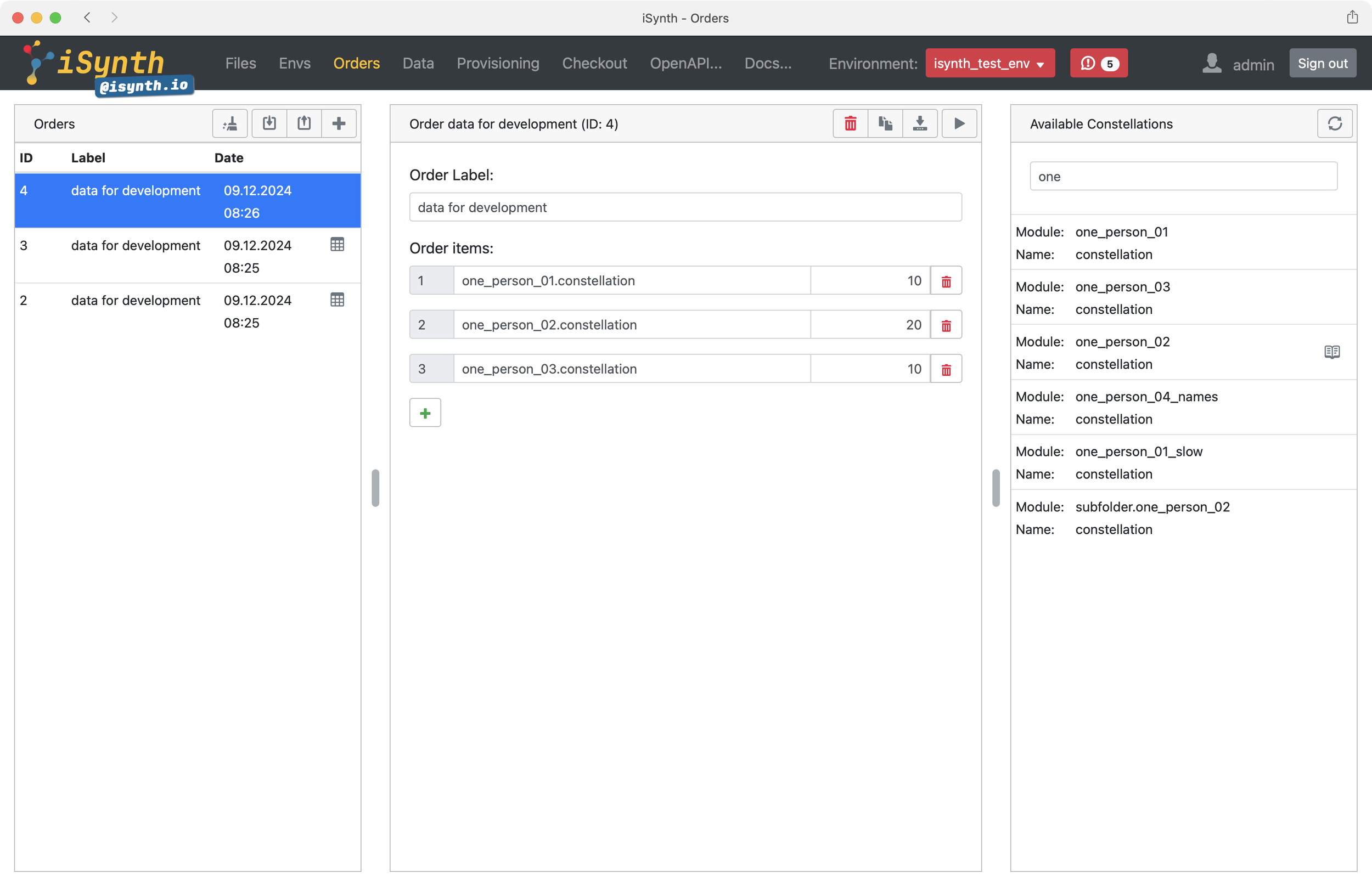Refresh available constellations list
This screenshot has width=1372, height=886.
[x=1335, y=123]
